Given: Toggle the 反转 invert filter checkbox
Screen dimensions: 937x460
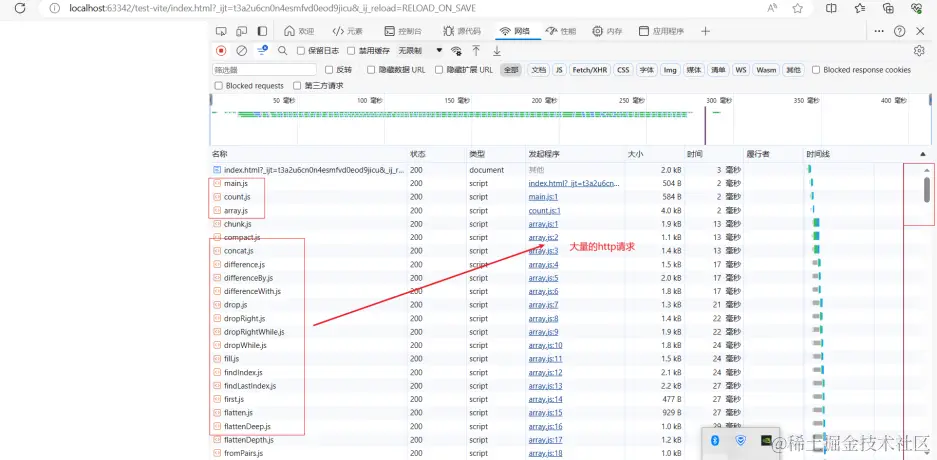Looking at the screenshot, I should coord(329,70).
